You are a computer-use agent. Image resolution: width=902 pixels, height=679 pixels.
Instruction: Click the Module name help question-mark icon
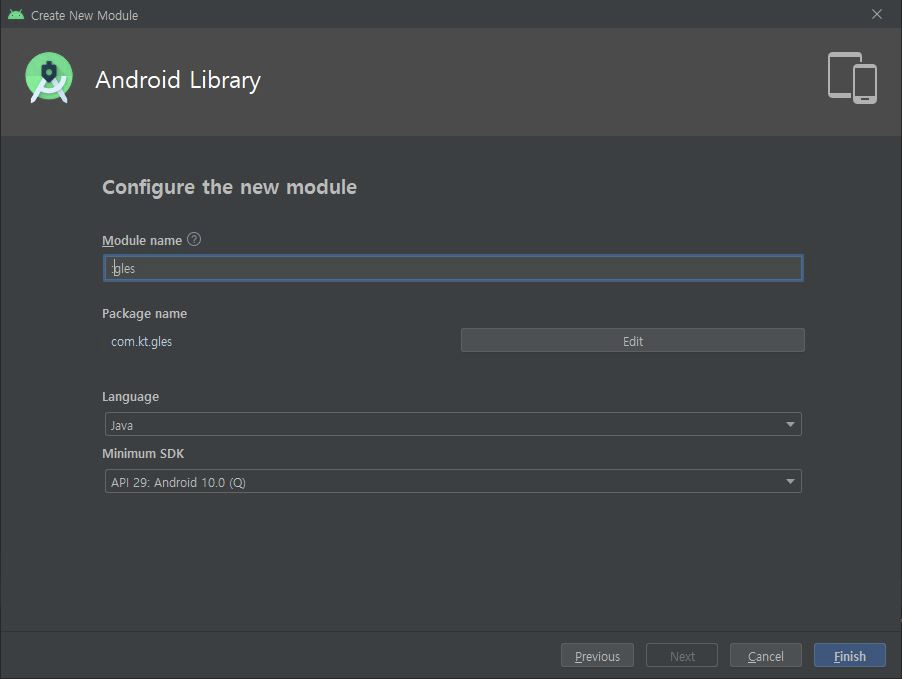pyautogui.click(x=194, y=239)
